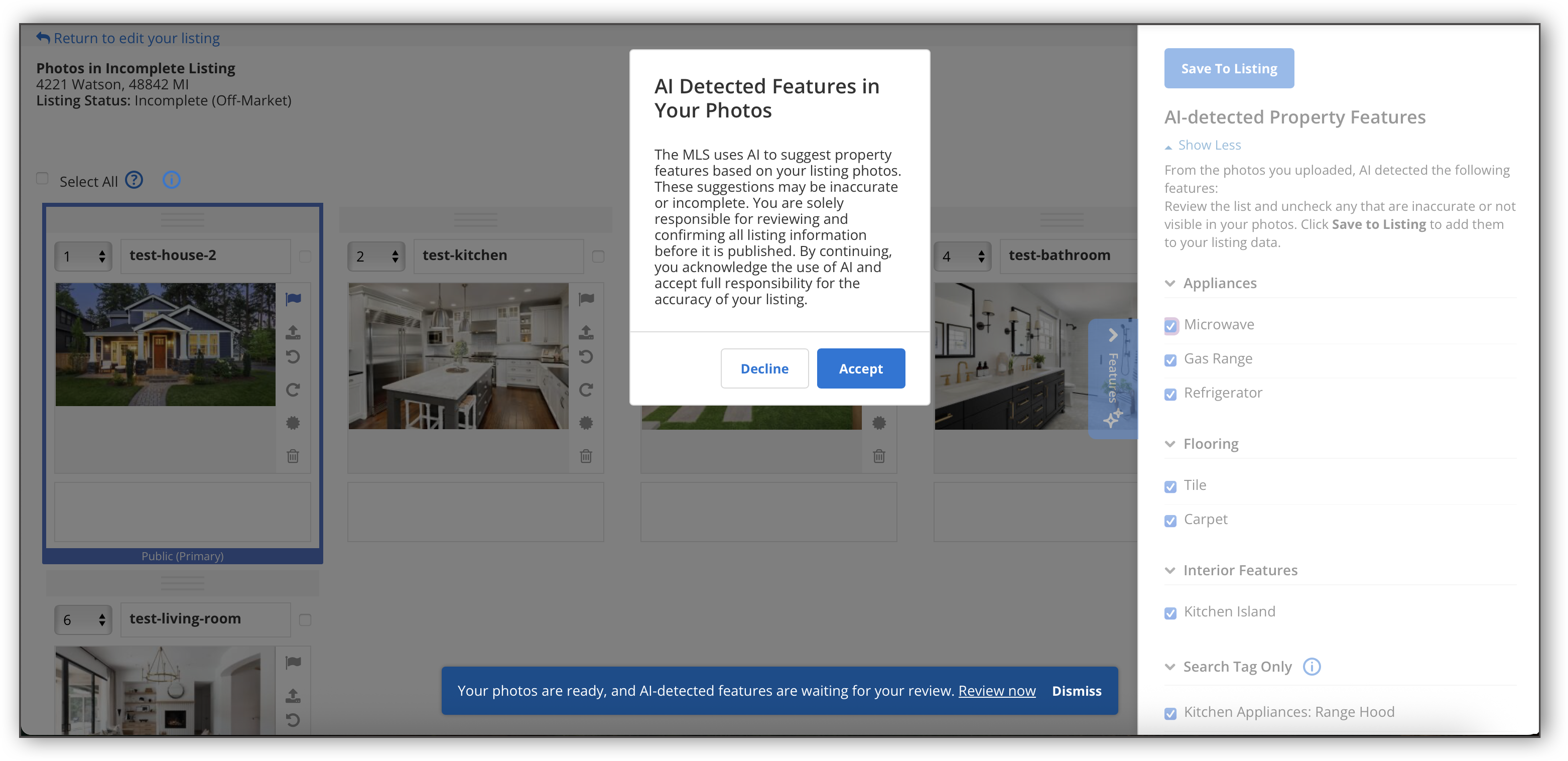The height and width of the screenshot is (761, 1568).
Task: Rotate test-house-2 photo counterclockwise
Action: (293, 357)
